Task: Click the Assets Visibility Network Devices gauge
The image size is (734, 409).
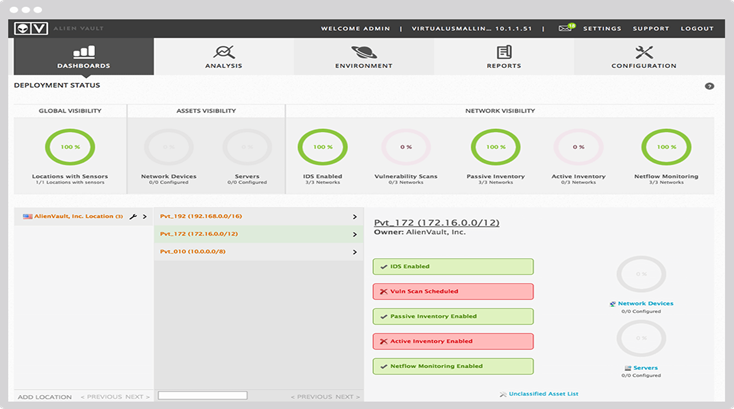Action: tap(169, 147)
